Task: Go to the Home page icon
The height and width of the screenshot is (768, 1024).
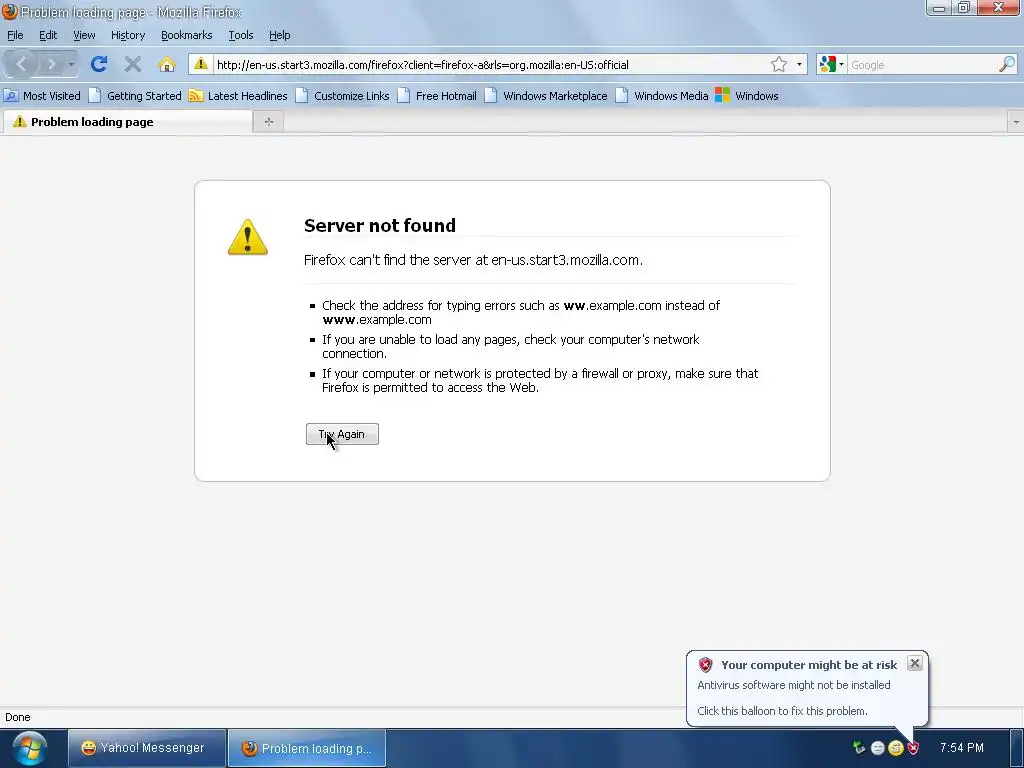Action: point(167,64)
